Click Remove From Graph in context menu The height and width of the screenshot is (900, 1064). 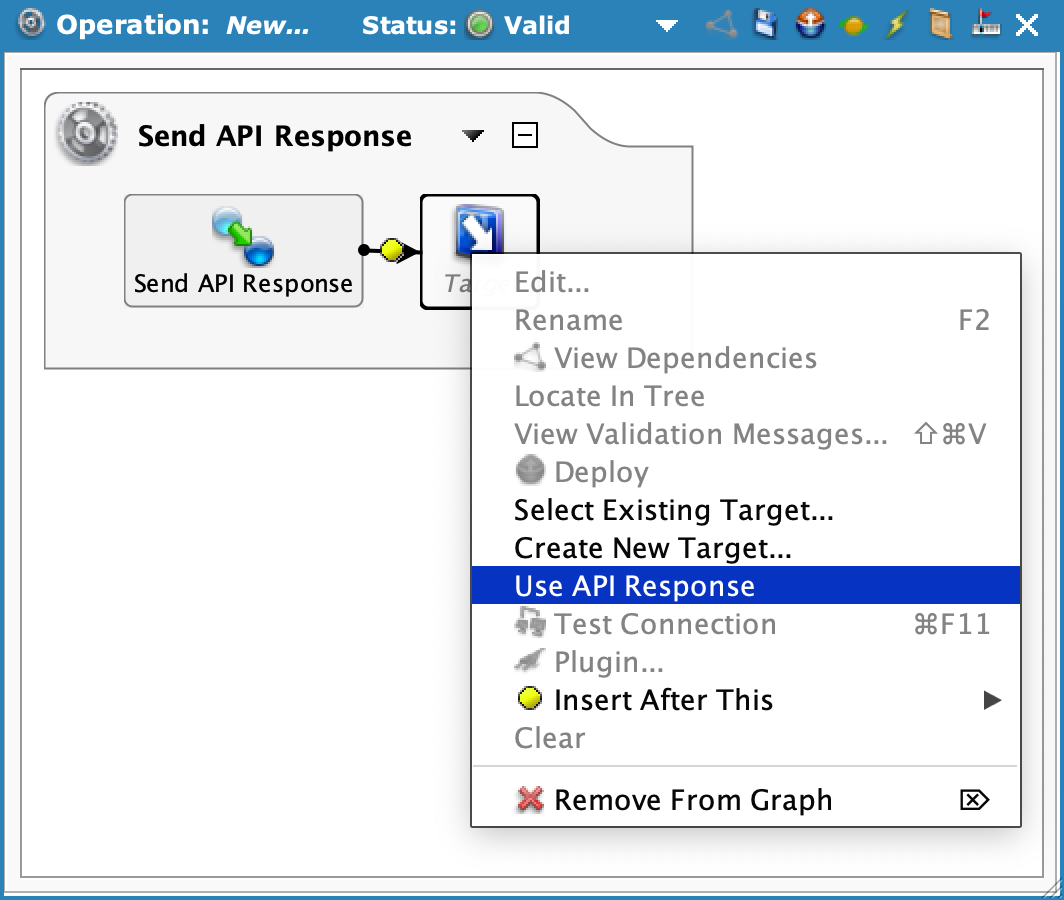coord(692,800)
